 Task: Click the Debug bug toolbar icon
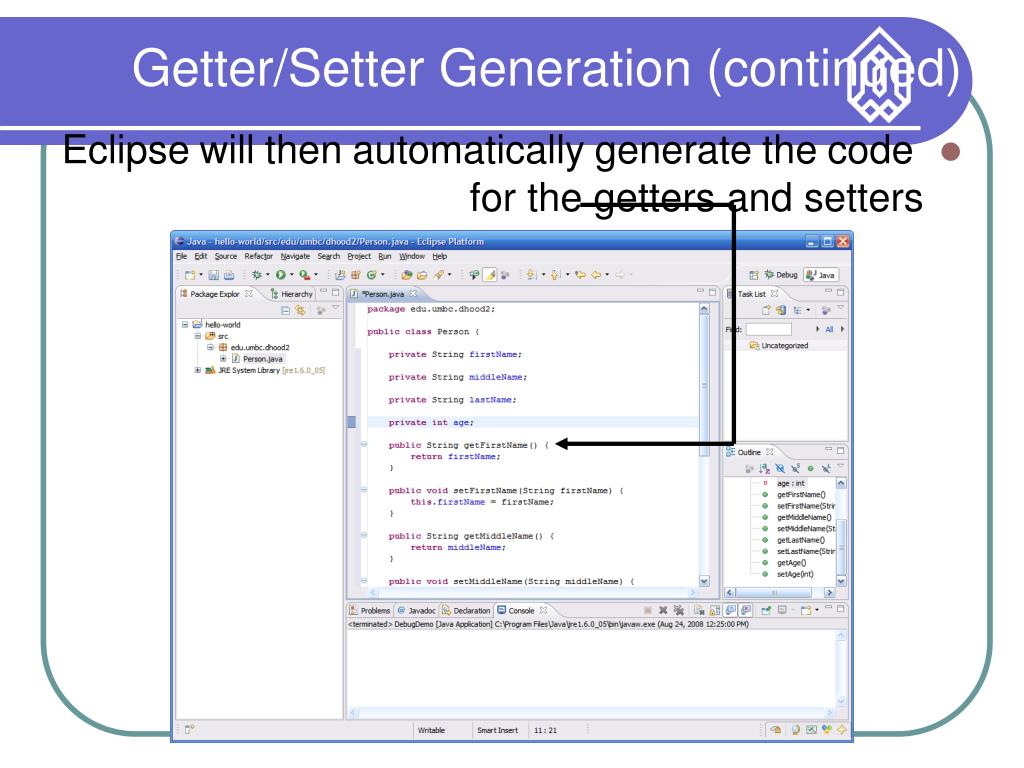[x=257, y=275]
